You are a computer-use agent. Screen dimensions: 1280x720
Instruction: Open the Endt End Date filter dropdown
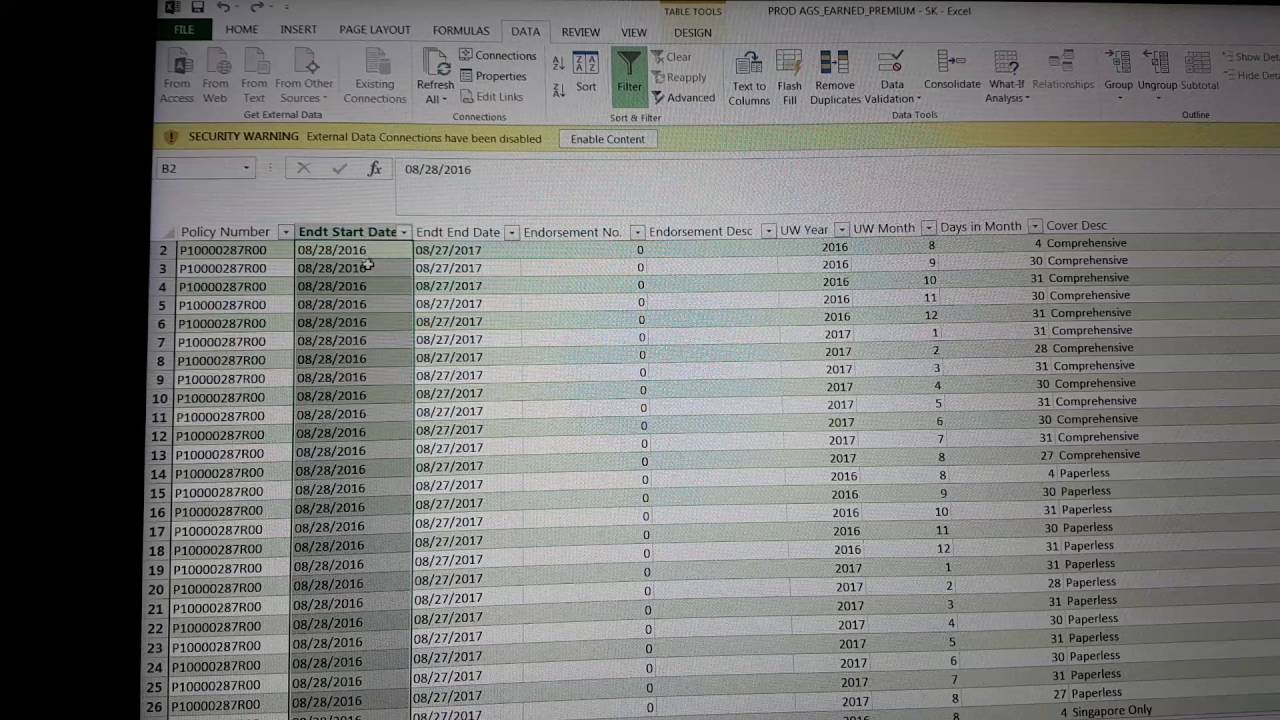pyautogui.click(x=511, y=233)
